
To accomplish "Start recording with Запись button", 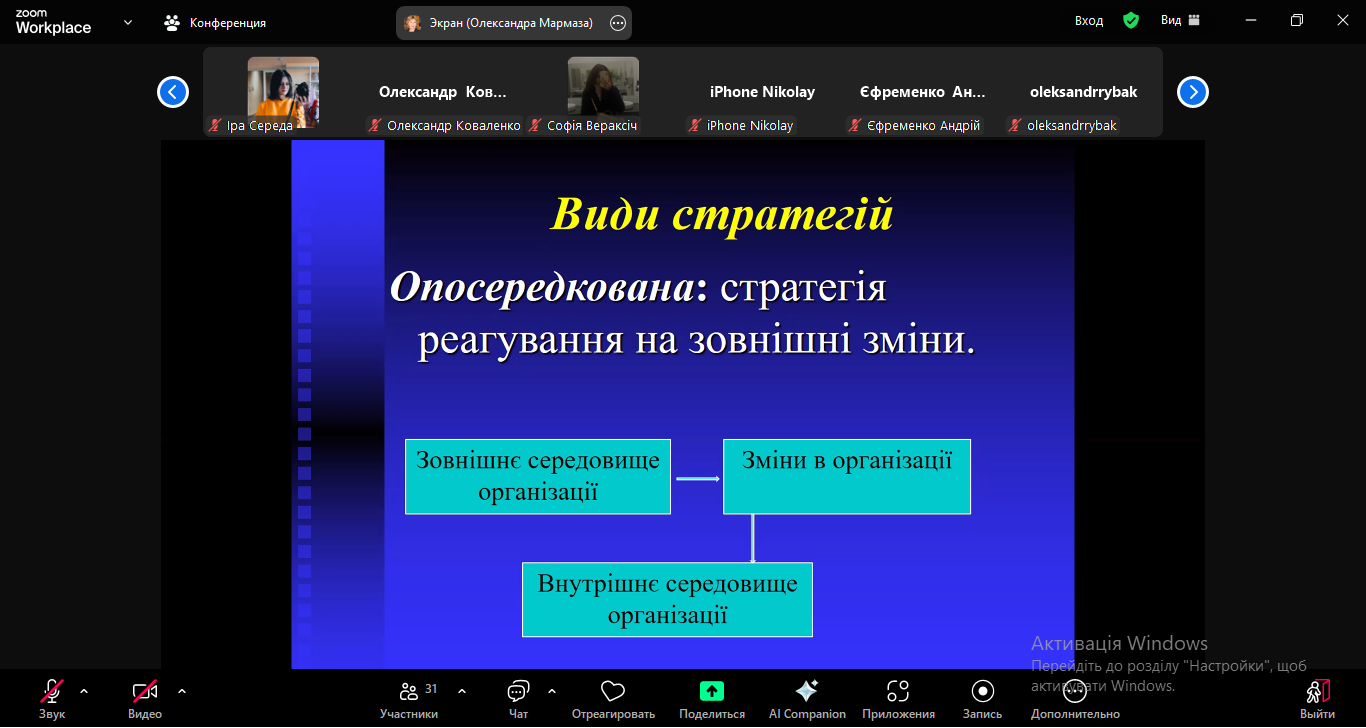I will pyautogui.click(x=982, y=699).
